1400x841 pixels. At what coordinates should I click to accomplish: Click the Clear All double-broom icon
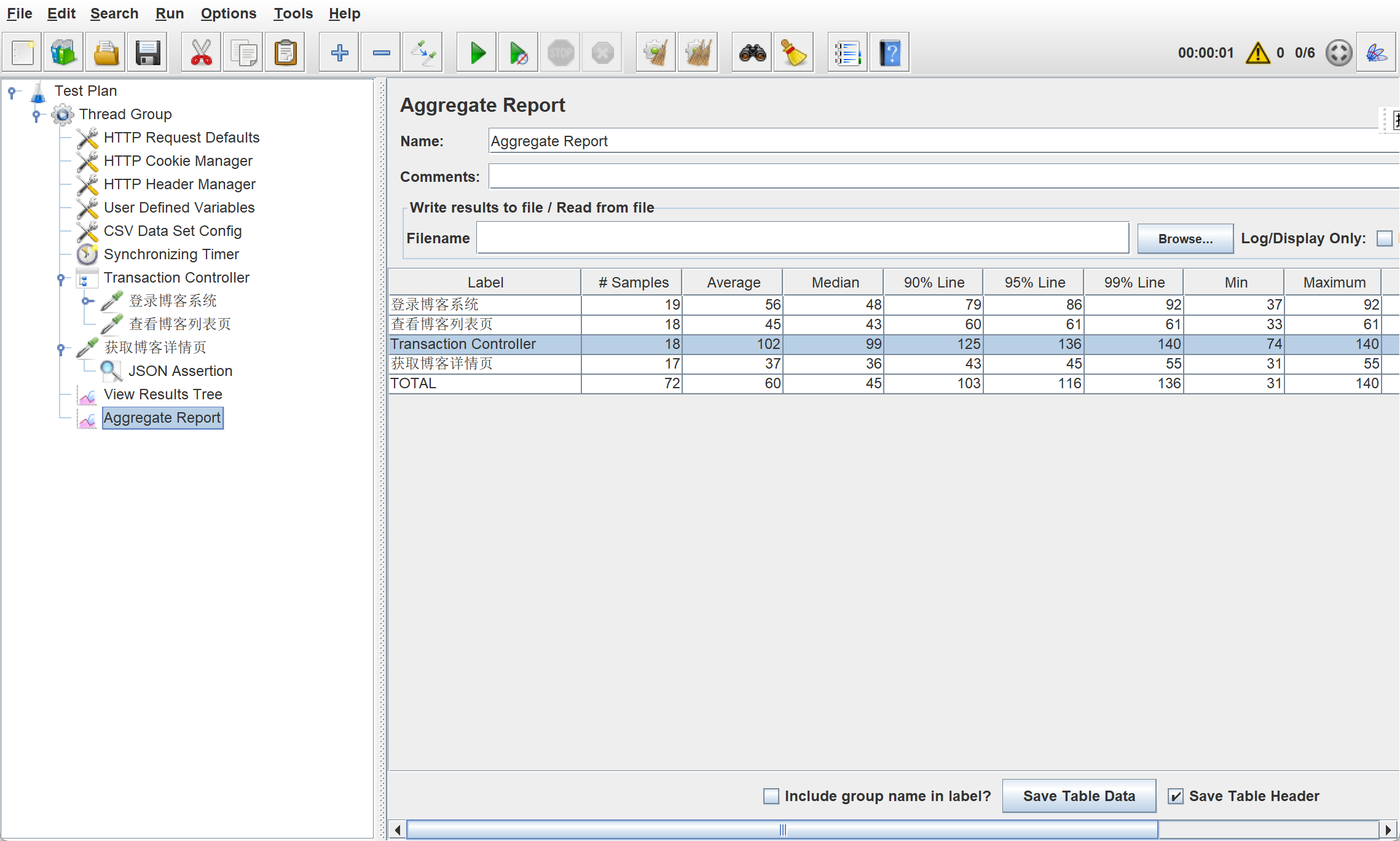(698, 53)
